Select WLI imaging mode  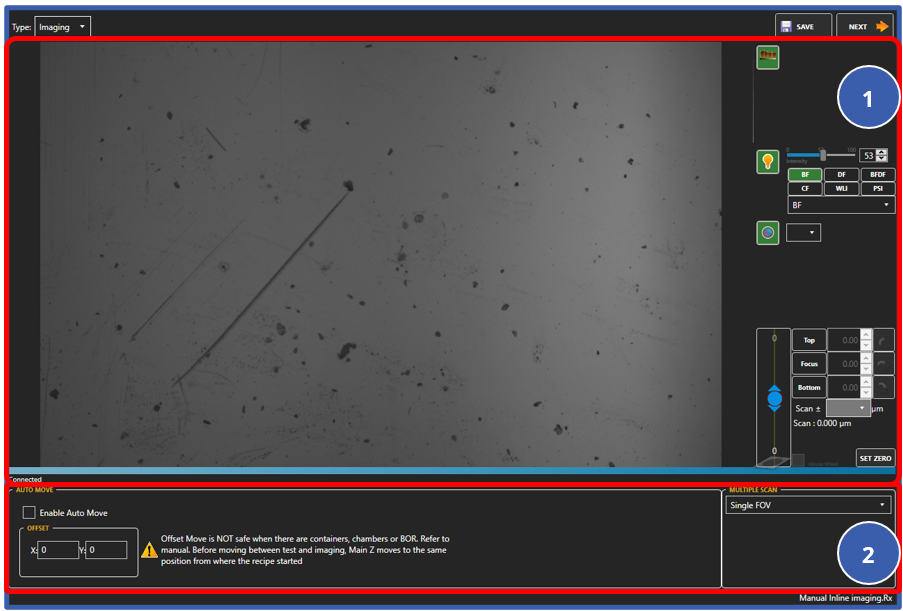pyautogui.click(x=841, y=188)
